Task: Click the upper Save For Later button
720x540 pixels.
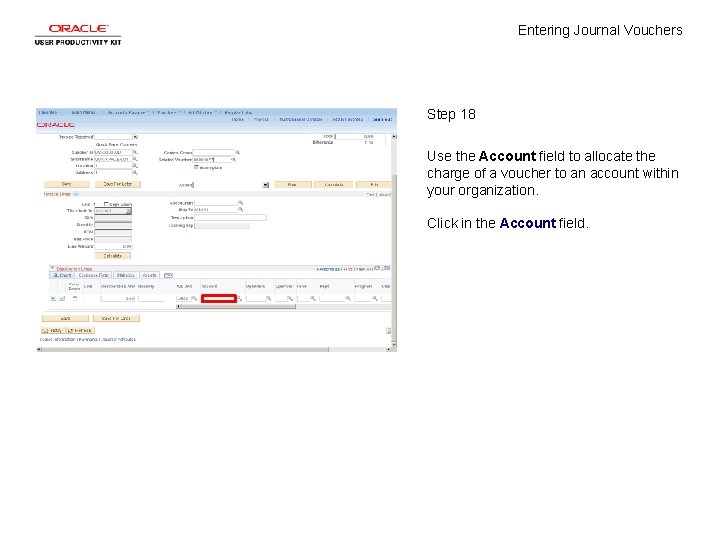Action: pyautogui.click(x=118, y=184)
